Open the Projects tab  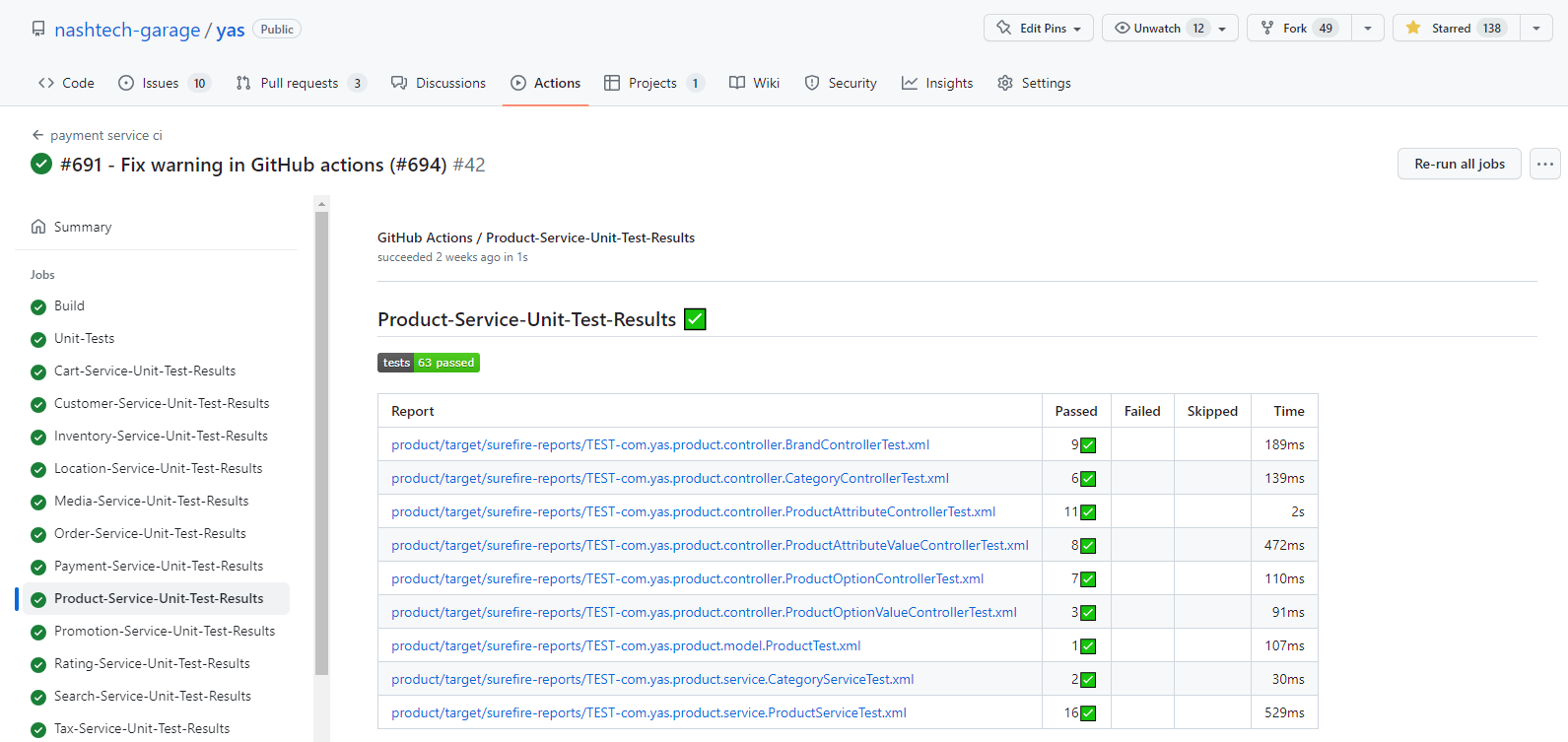click(653, 83)
